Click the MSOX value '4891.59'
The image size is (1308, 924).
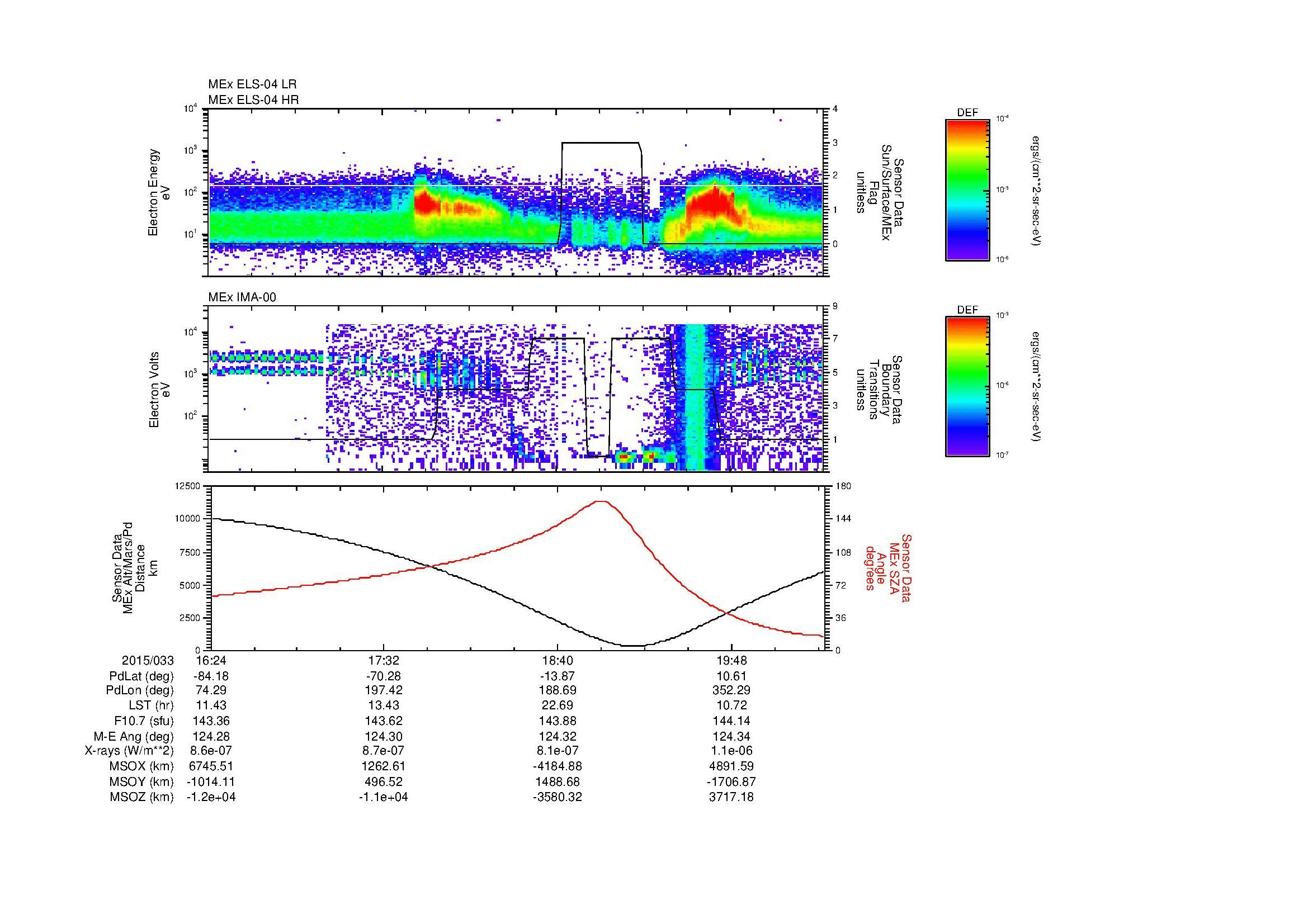tap(731, 766)
